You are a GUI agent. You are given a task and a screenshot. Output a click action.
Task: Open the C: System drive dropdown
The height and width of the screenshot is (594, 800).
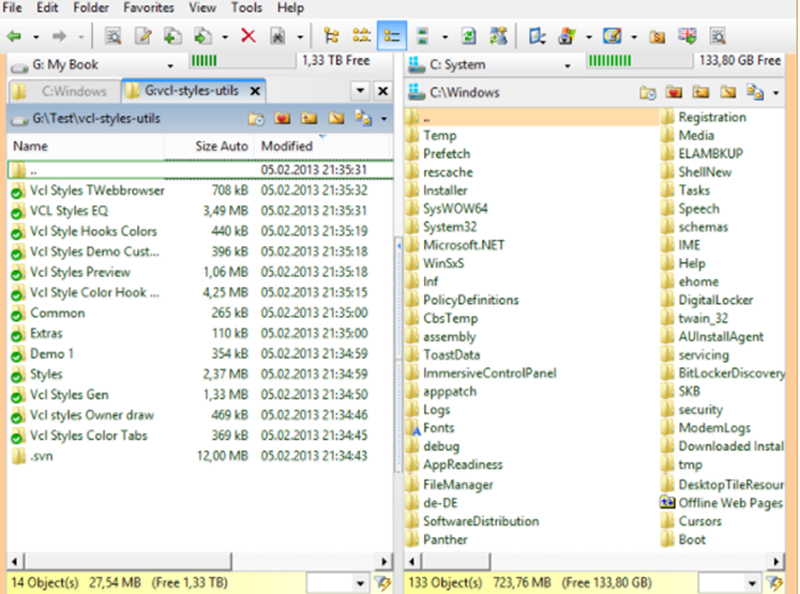(x=568, y=65)
